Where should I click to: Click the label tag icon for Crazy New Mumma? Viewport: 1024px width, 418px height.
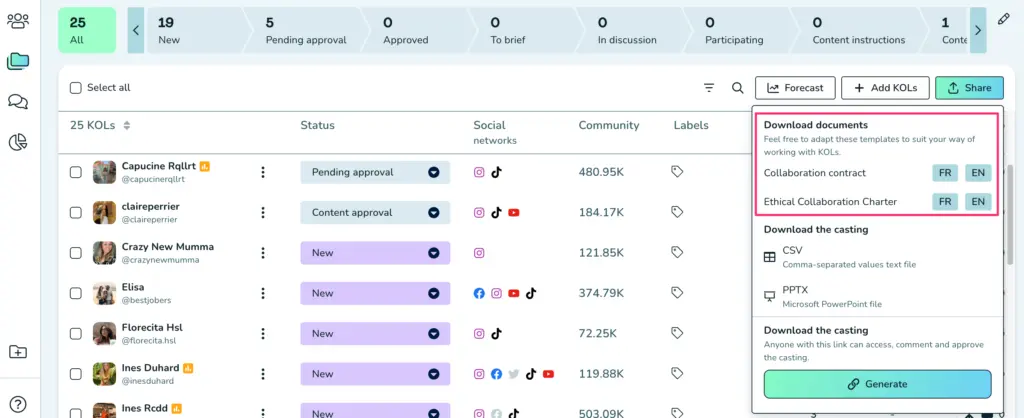pyautogui.click(x=677, y=253)
